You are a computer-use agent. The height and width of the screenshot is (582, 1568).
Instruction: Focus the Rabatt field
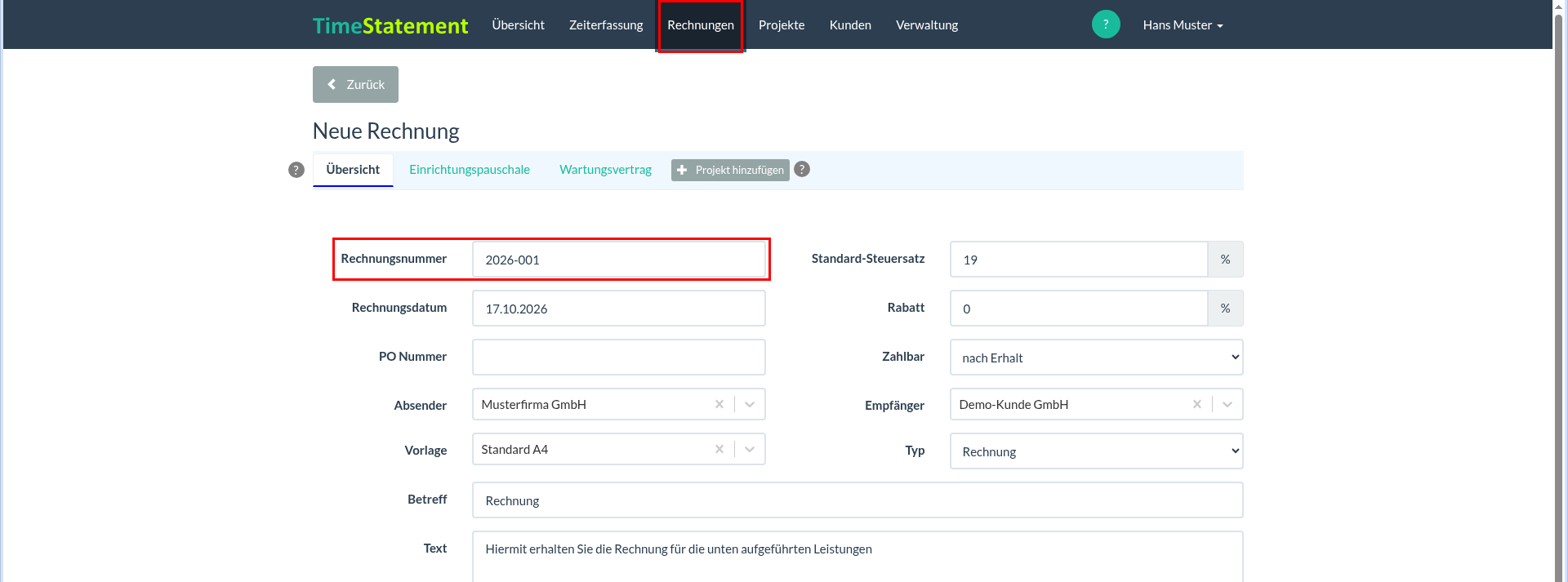point(1079,309)
